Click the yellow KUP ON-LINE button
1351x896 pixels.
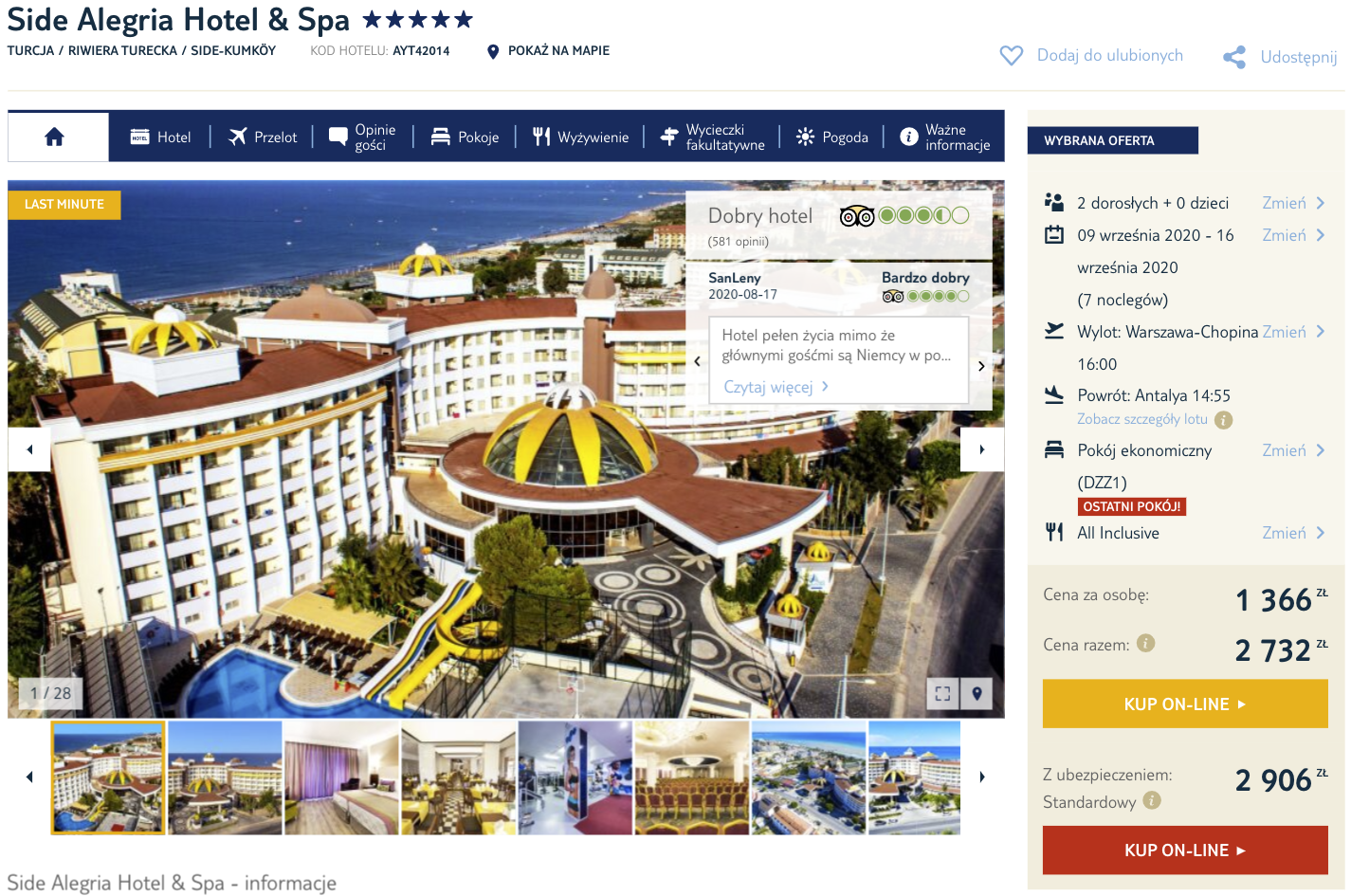(x=1185, y=704)
